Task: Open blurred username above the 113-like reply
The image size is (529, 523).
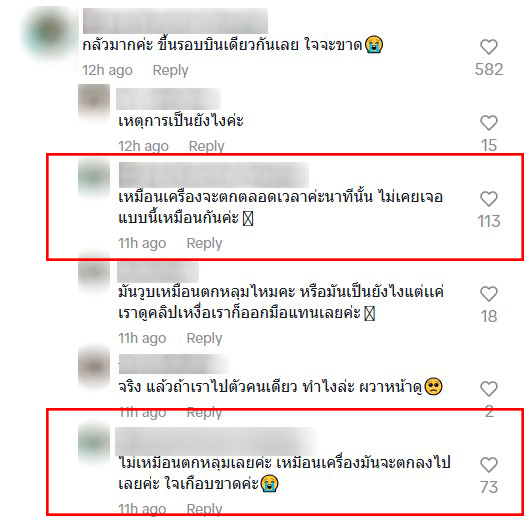Action: [x=214, y=175]
